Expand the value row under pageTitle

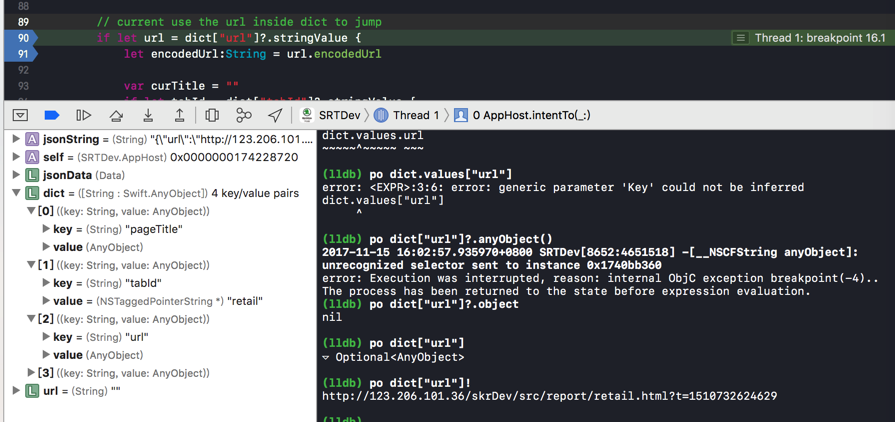(46, 247)
